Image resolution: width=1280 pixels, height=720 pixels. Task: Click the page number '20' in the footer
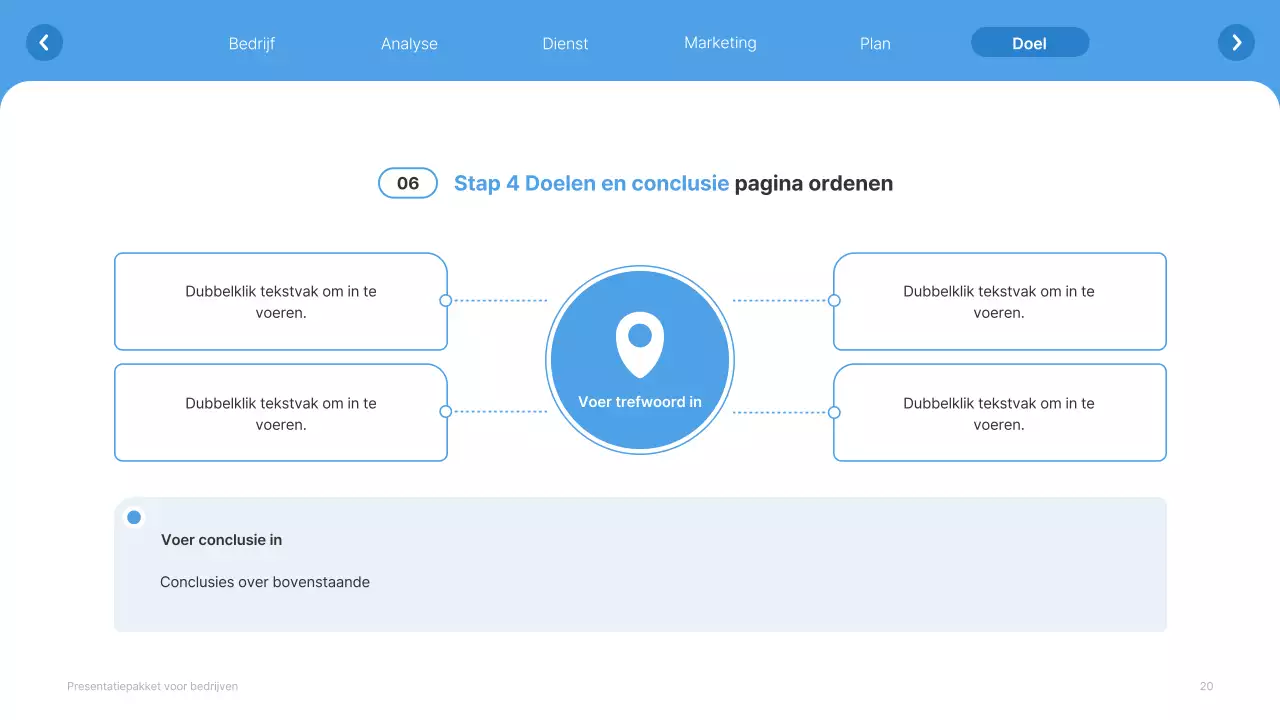[1206, 686]
